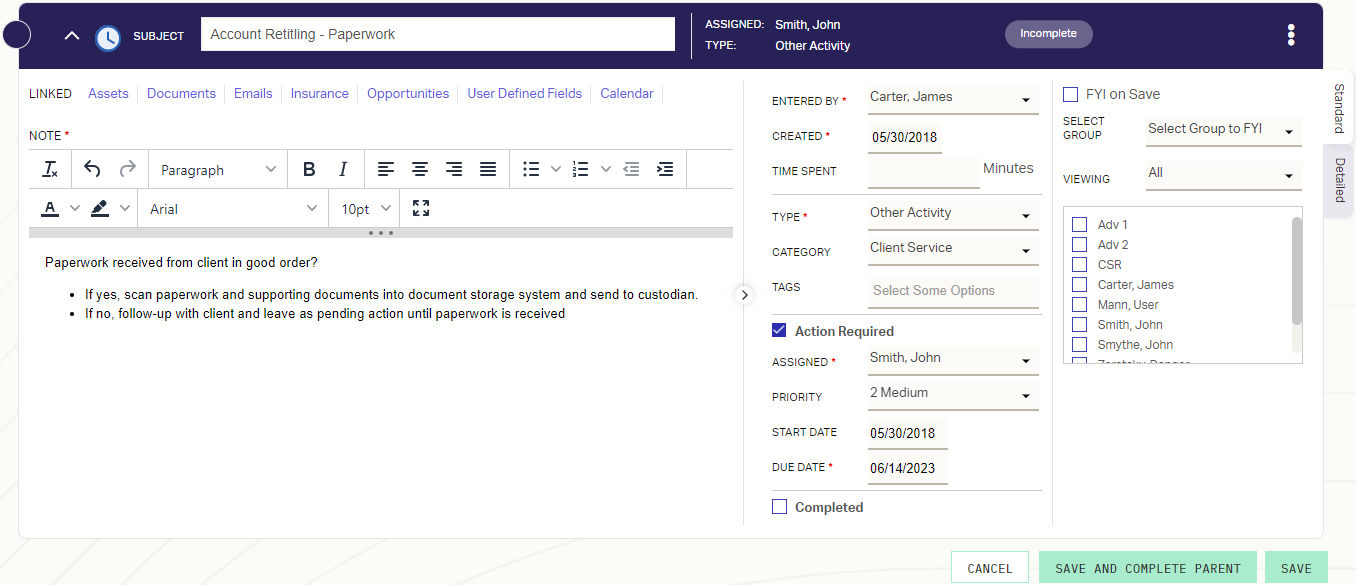
Task: Click the Cancel button
Action: 990,568
